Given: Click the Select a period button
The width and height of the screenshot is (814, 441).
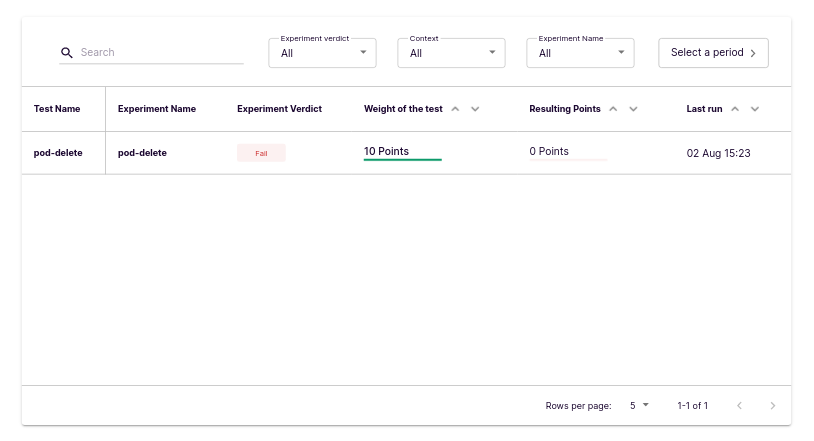Looking at the screenshot, I should [x=713, y=53].
